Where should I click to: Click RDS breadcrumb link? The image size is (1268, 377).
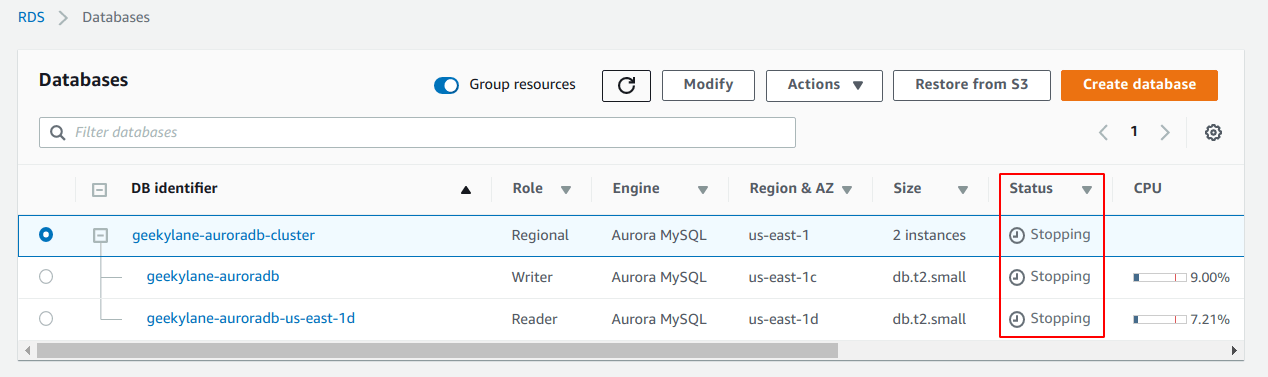click(x=32, y=17)
